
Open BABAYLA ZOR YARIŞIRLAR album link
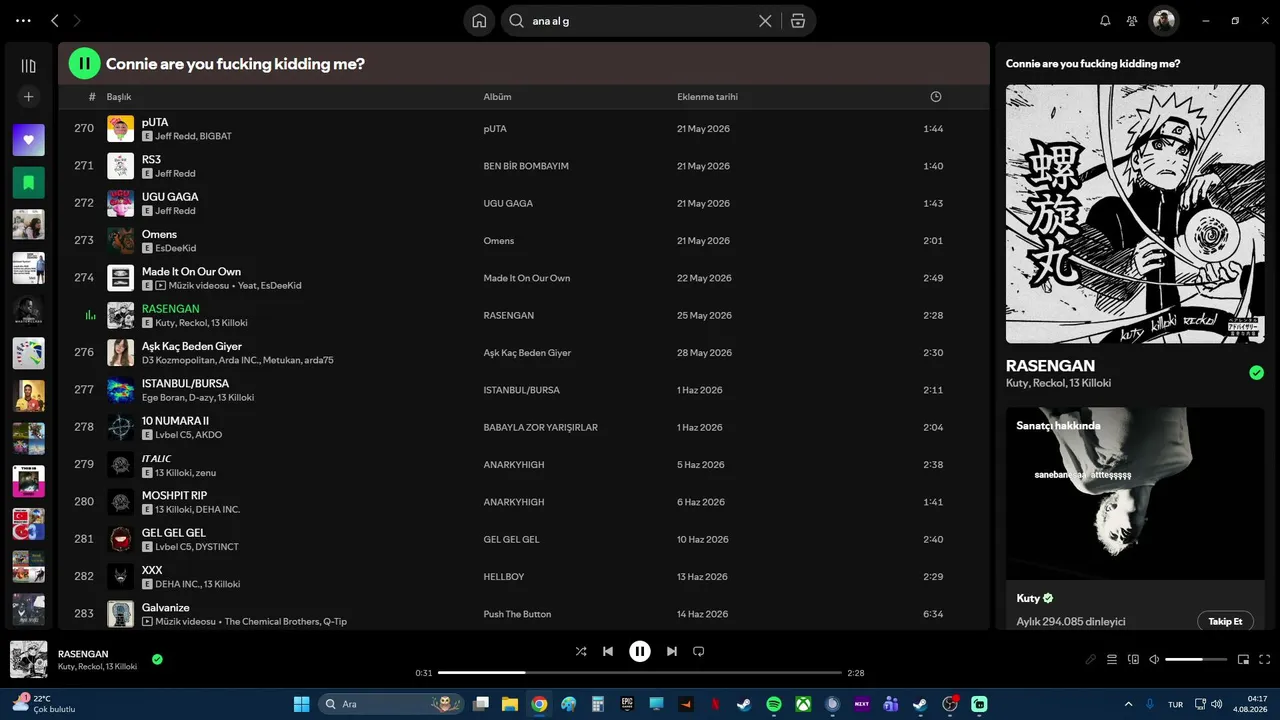tap(540, 427)
